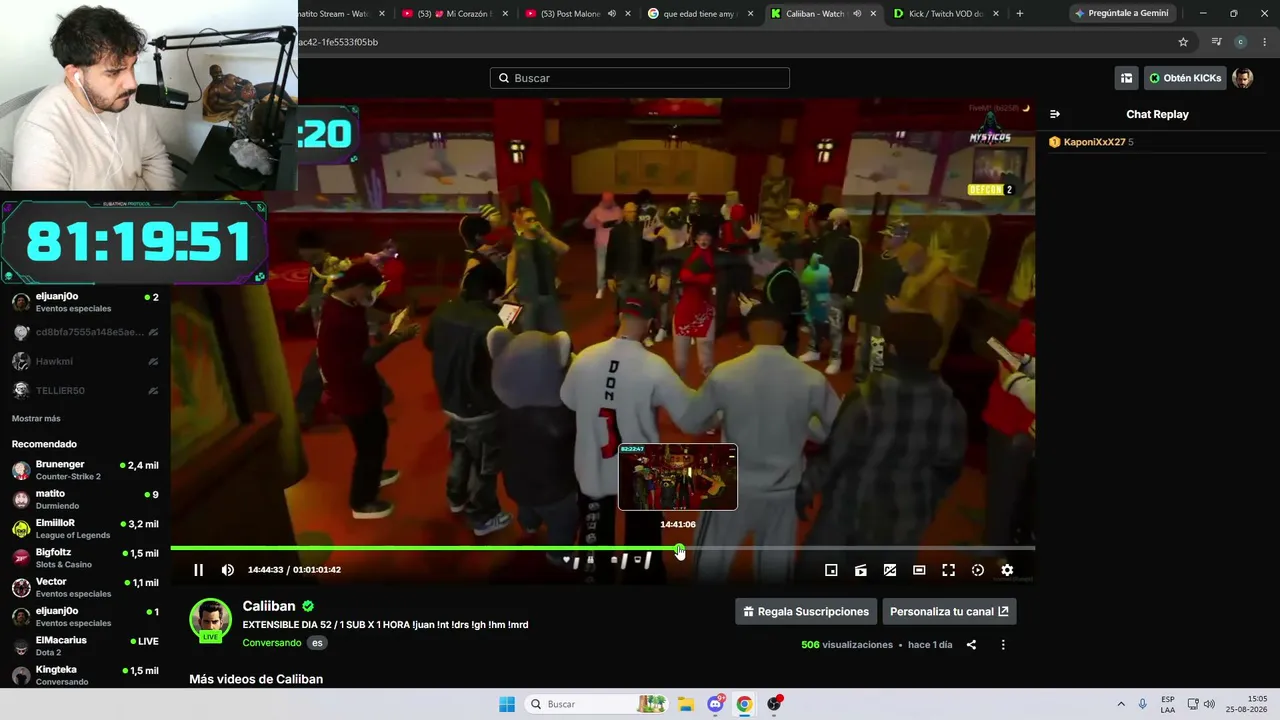Click Obtén KICKs button

pos(1185,78)
